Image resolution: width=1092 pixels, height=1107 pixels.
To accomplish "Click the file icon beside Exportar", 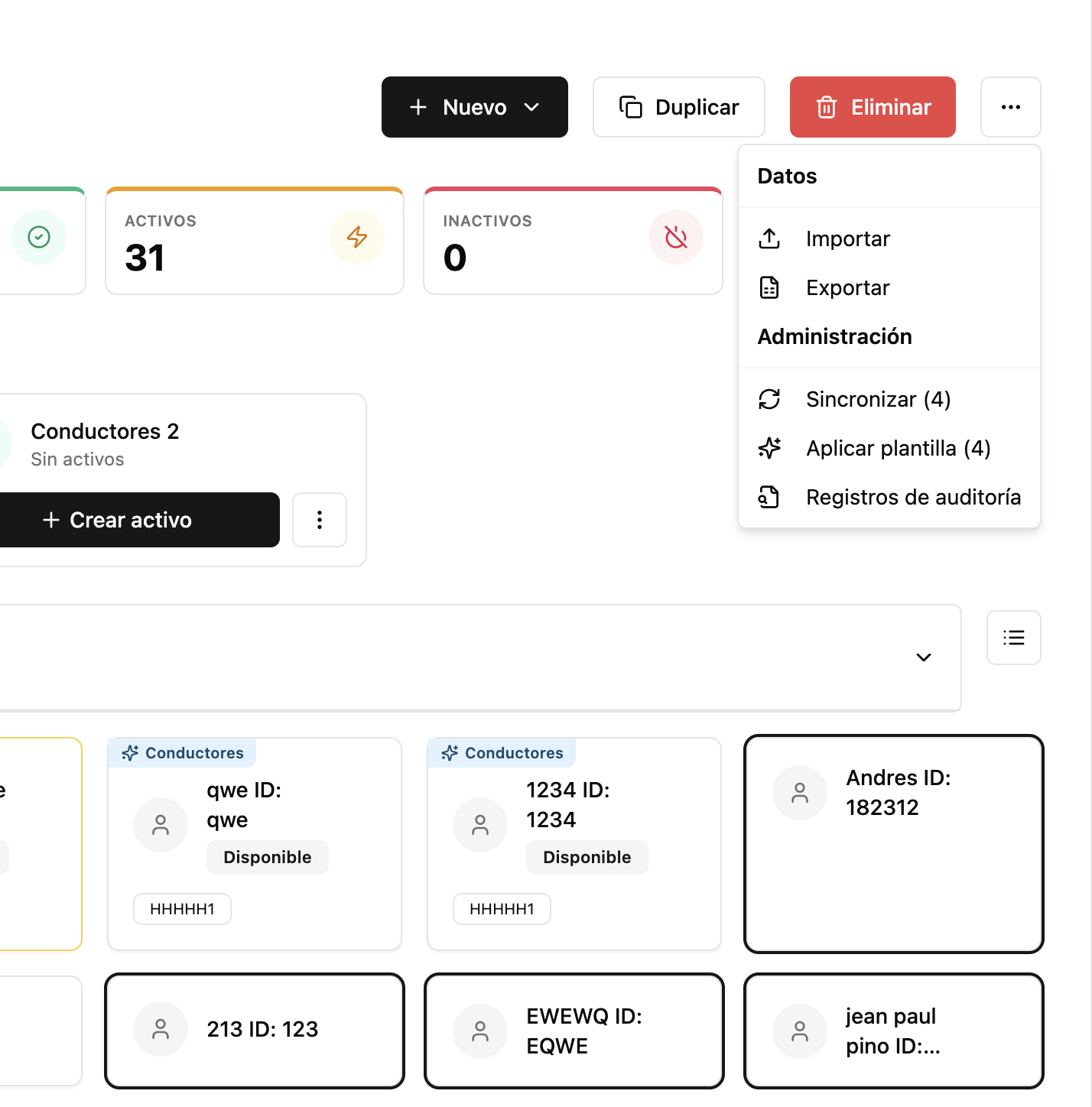I will coord(769,287).
